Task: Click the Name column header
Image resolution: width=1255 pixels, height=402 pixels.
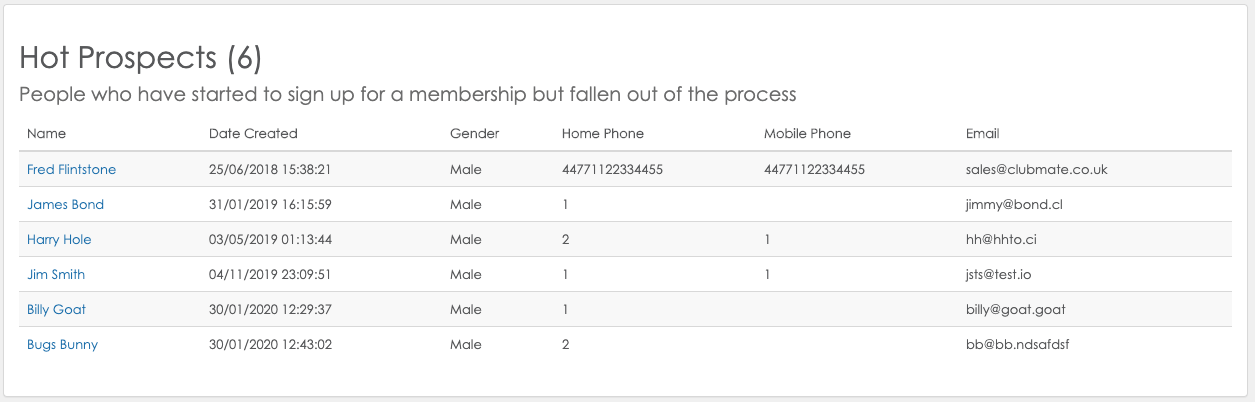Action: pos(46,134)
